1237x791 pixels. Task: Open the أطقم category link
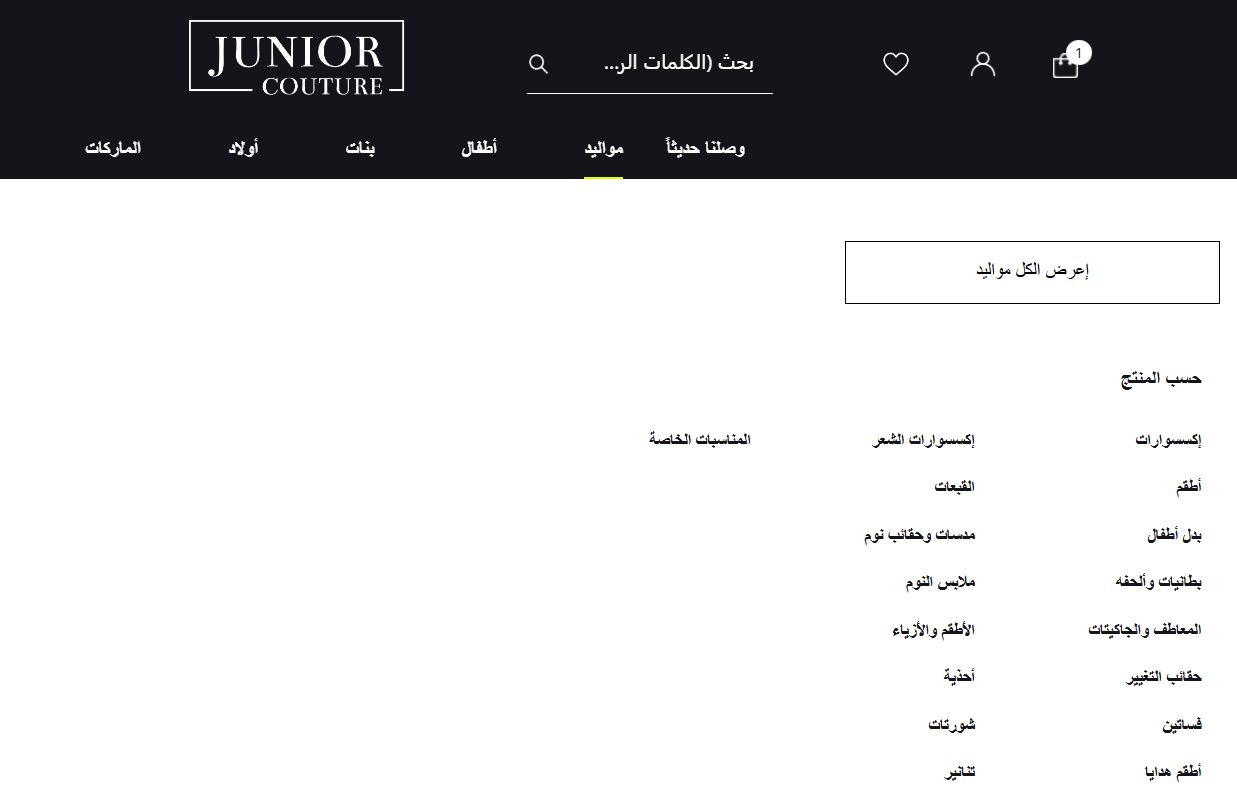pyautogui.click(x=1189, y=487)
